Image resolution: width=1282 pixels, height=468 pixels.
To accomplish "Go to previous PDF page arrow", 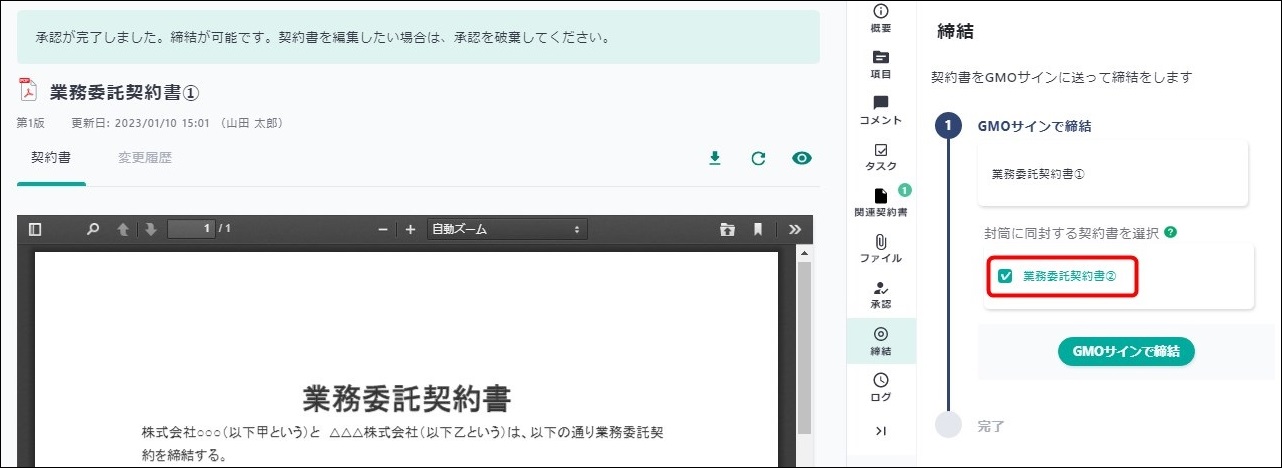I will point(123,229).
